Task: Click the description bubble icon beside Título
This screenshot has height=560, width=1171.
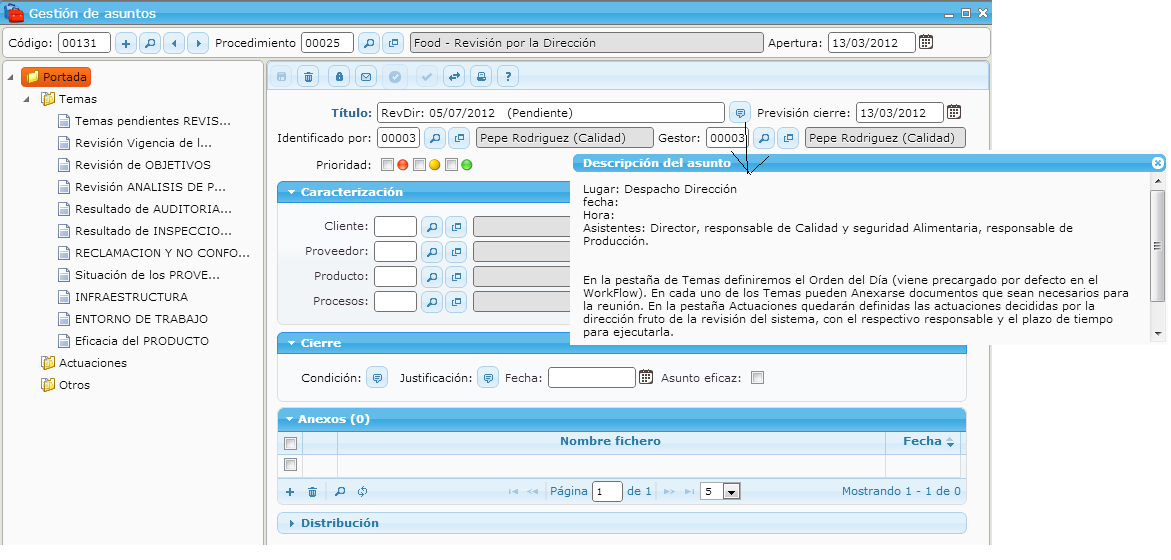Action: point(739,113)
